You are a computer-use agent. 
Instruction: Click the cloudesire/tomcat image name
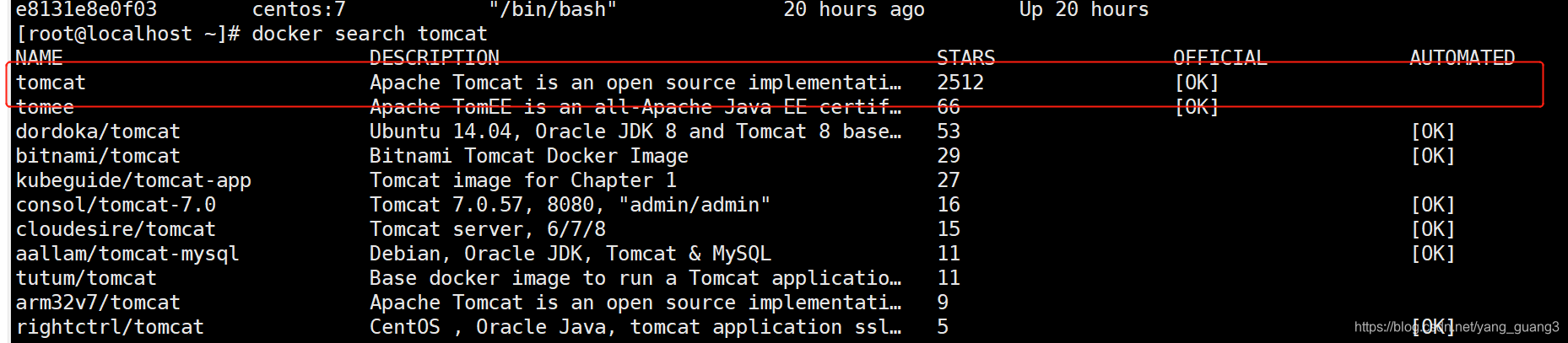click(116, 229)
